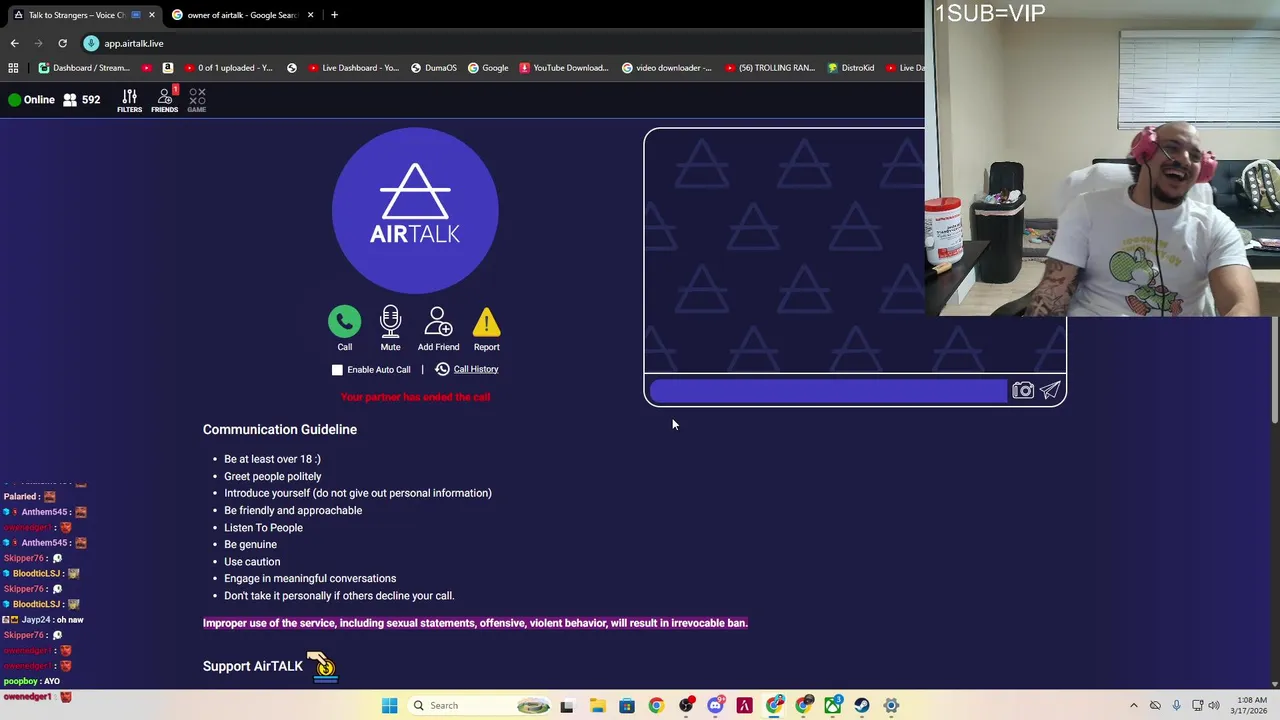The height and width of the screenshot is (720, 1280).
Task: Open the browser apps grid shortcut
Action: [13, 68]
